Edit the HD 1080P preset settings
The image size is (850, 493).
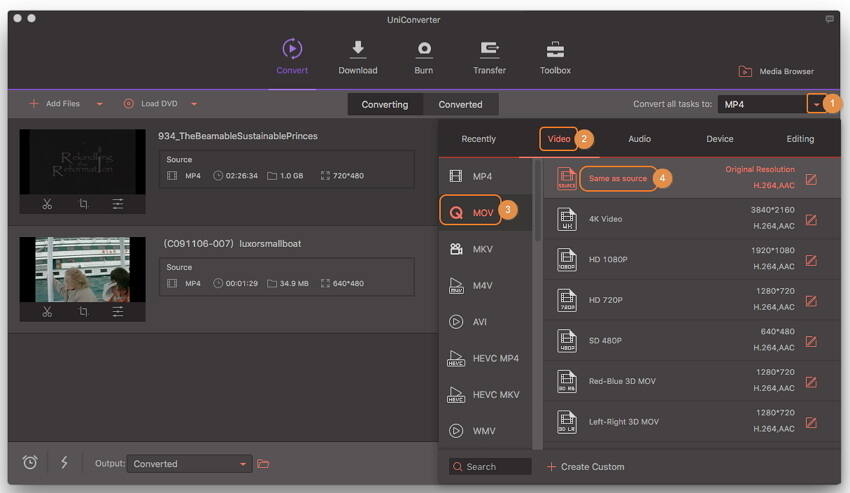point(811,260)
